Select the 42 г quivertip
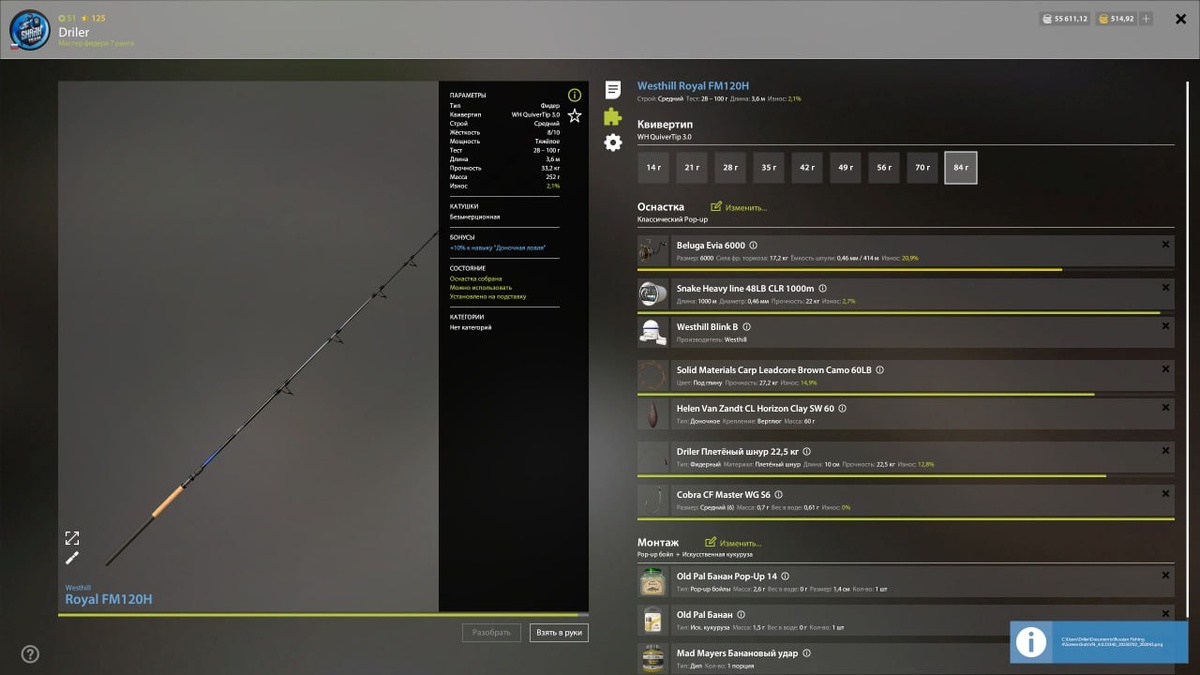 click(x=807, y=168)
